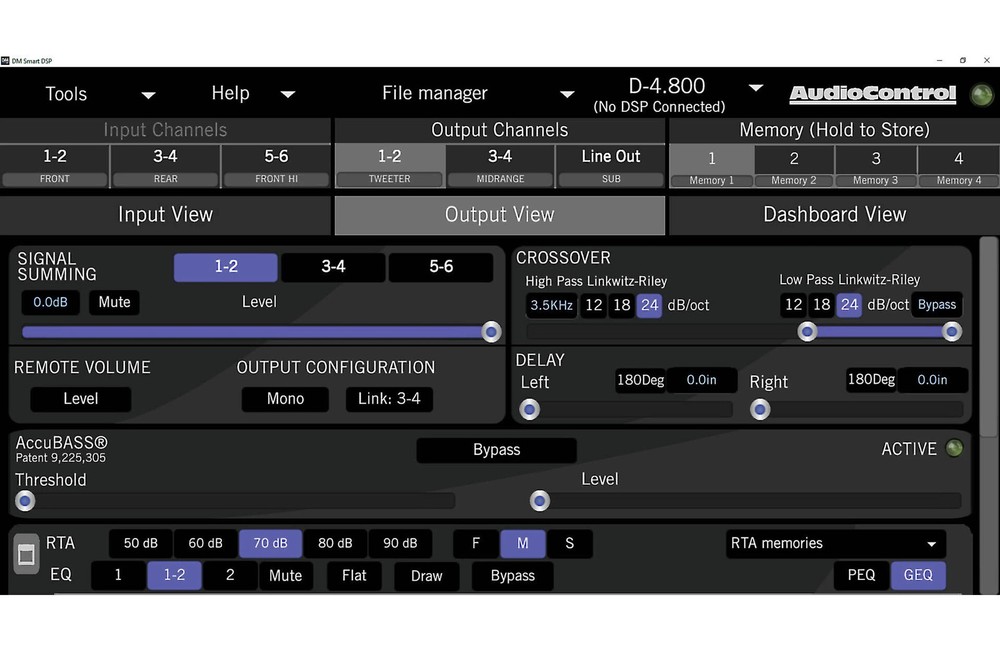Set low pass slope to 24 dB/oct
1000x650 pixels.
click(x=849, y=305)
